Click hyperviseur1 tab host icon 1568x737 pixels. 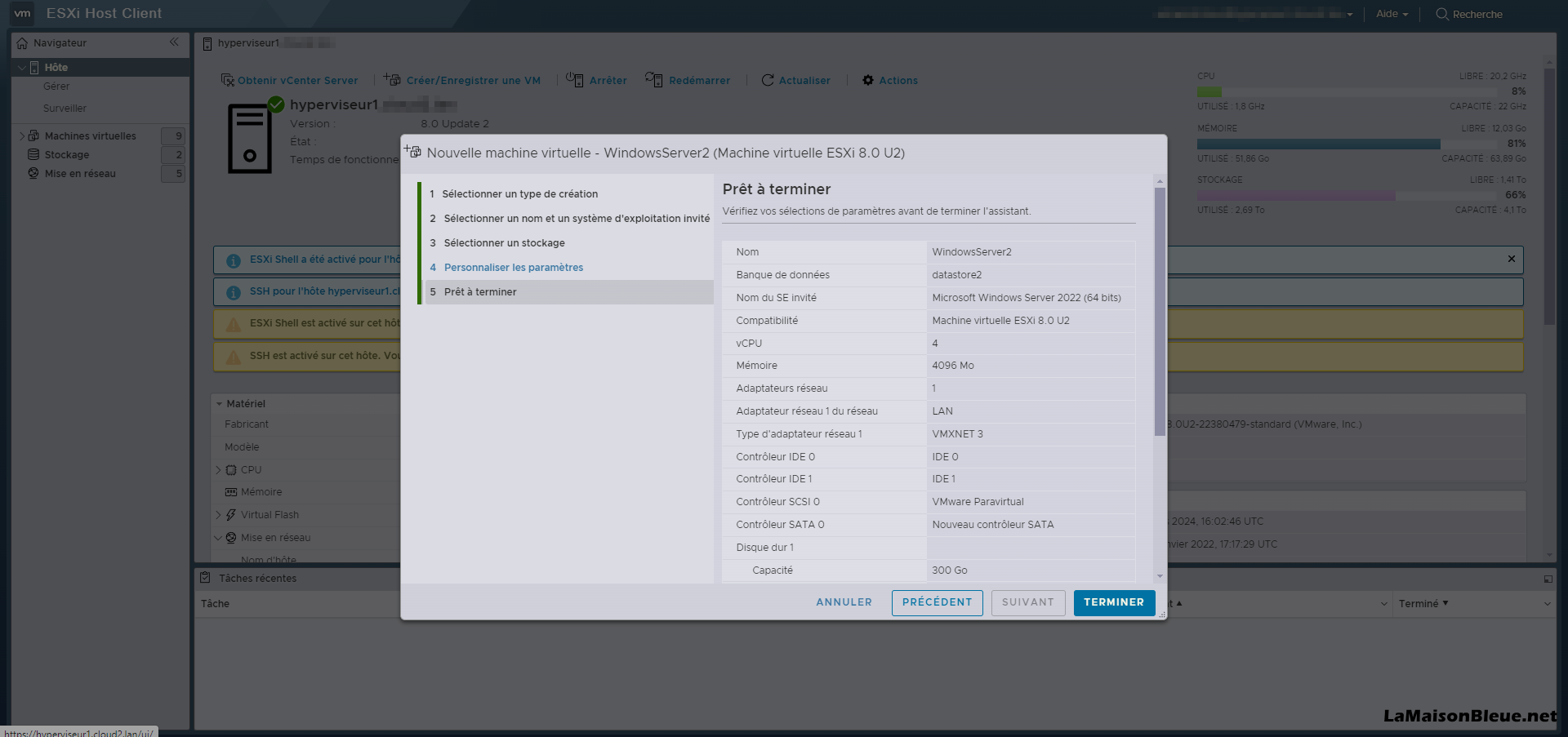coord(207,43)
